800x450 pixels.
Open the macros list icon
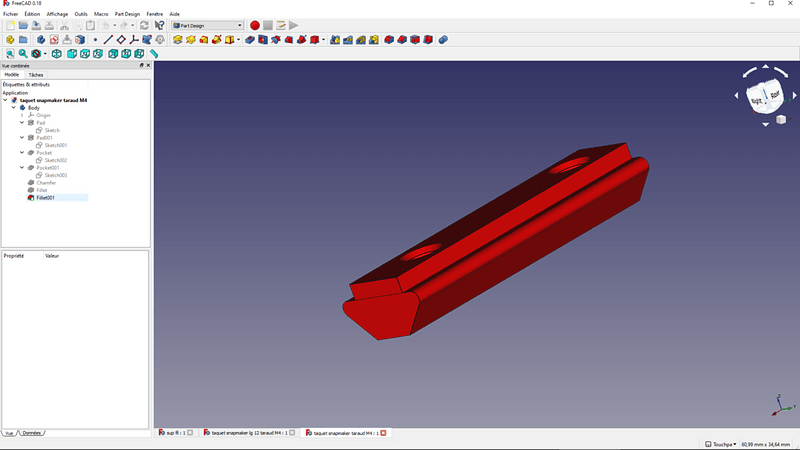click(x=281, y=26)
